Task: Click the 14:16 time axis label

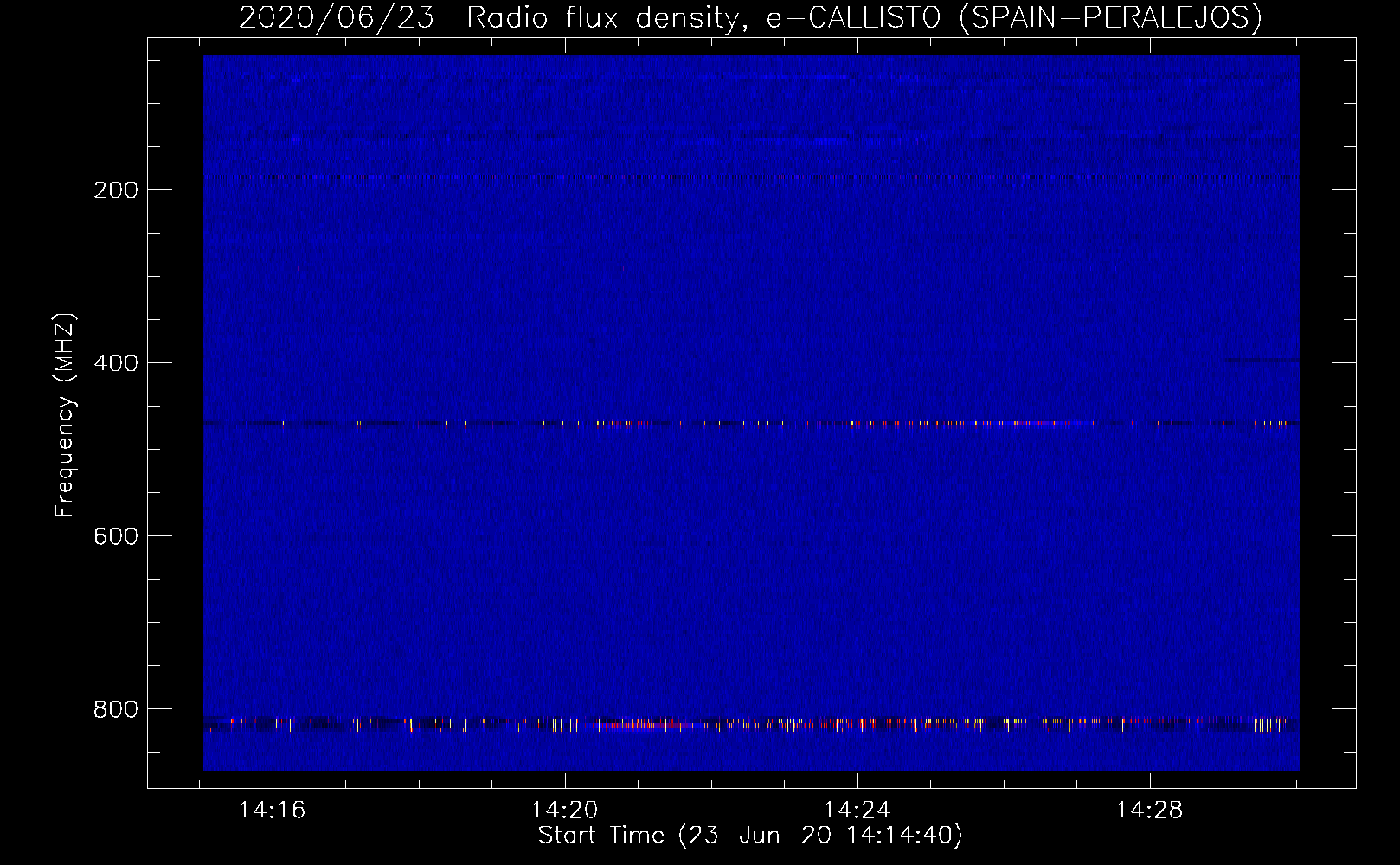Action: (273, 811)
